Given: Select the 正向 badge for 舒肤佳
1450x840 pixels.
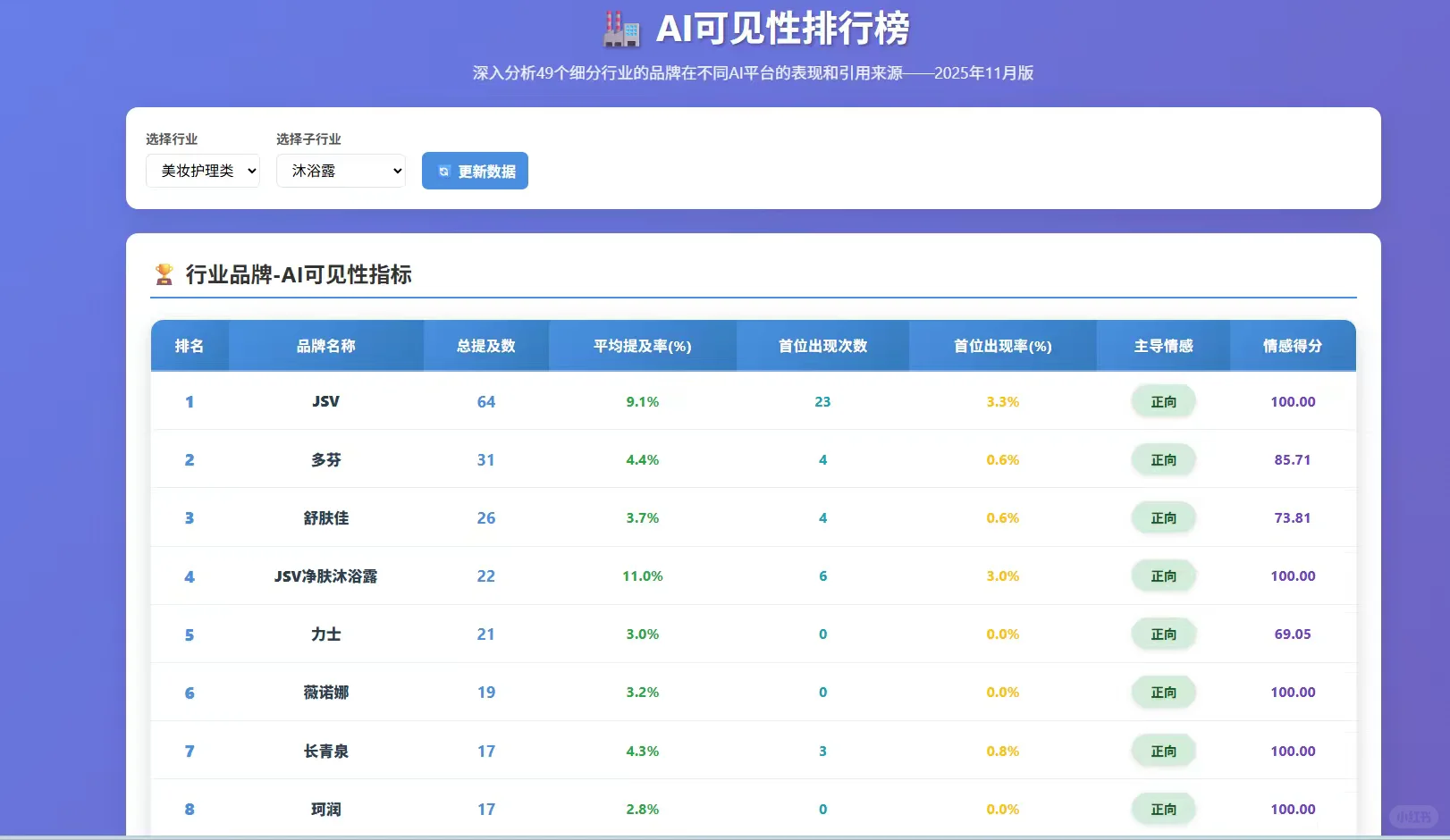Looking at the screenshot, I should click(x=1163, y=517).
